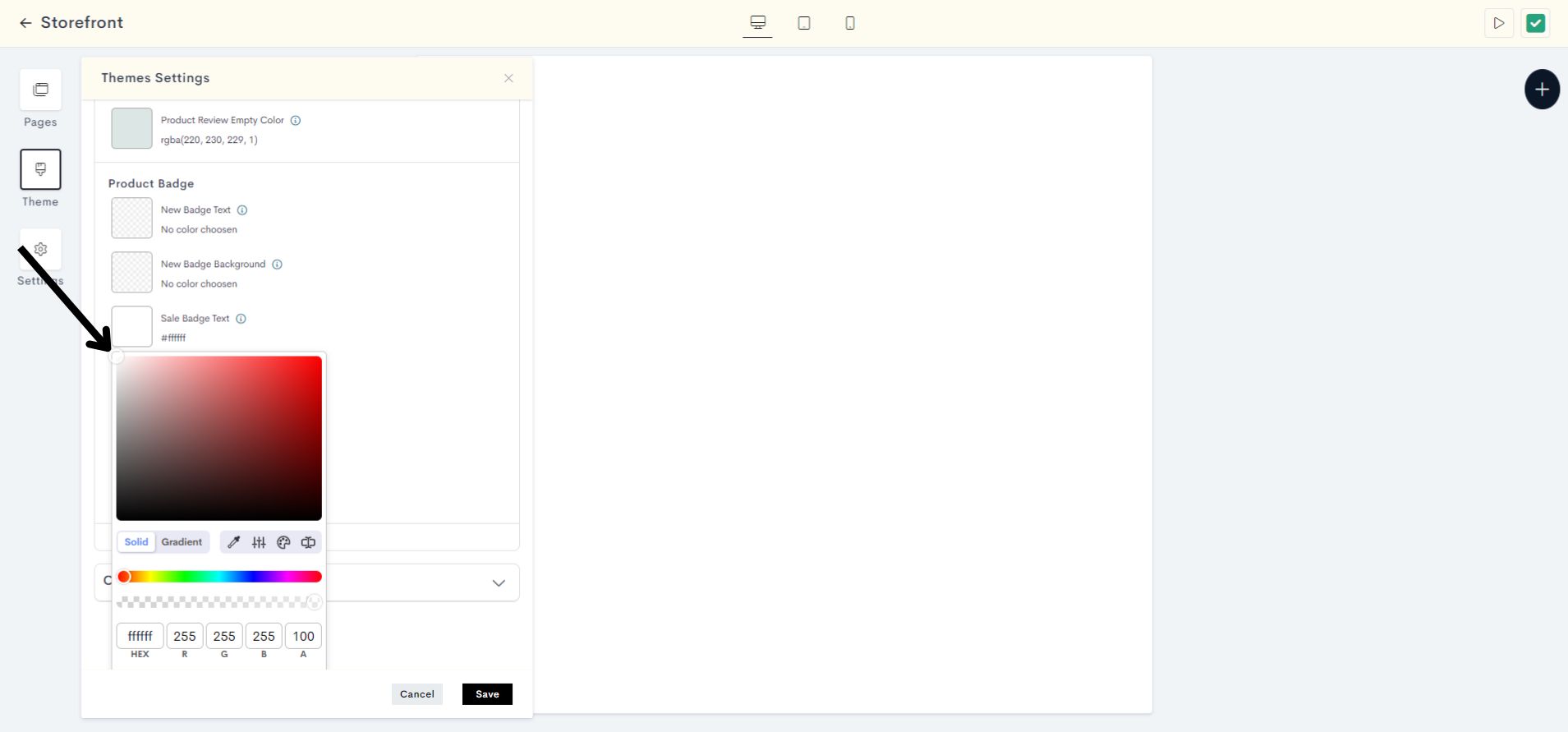1568x732 pixels.
Task: Show info for New Badge Text
Action: (x=242, y=210)
